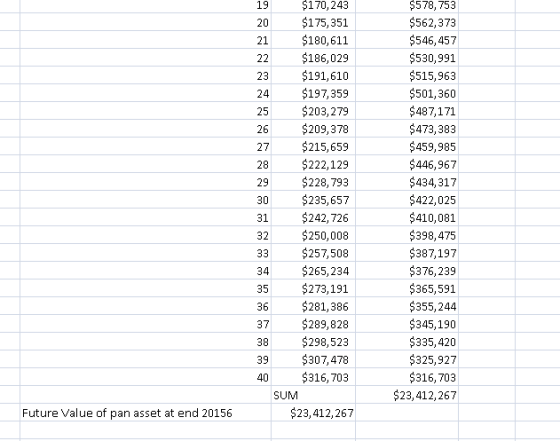Click the cell containing $515,963

pos(407,75)
